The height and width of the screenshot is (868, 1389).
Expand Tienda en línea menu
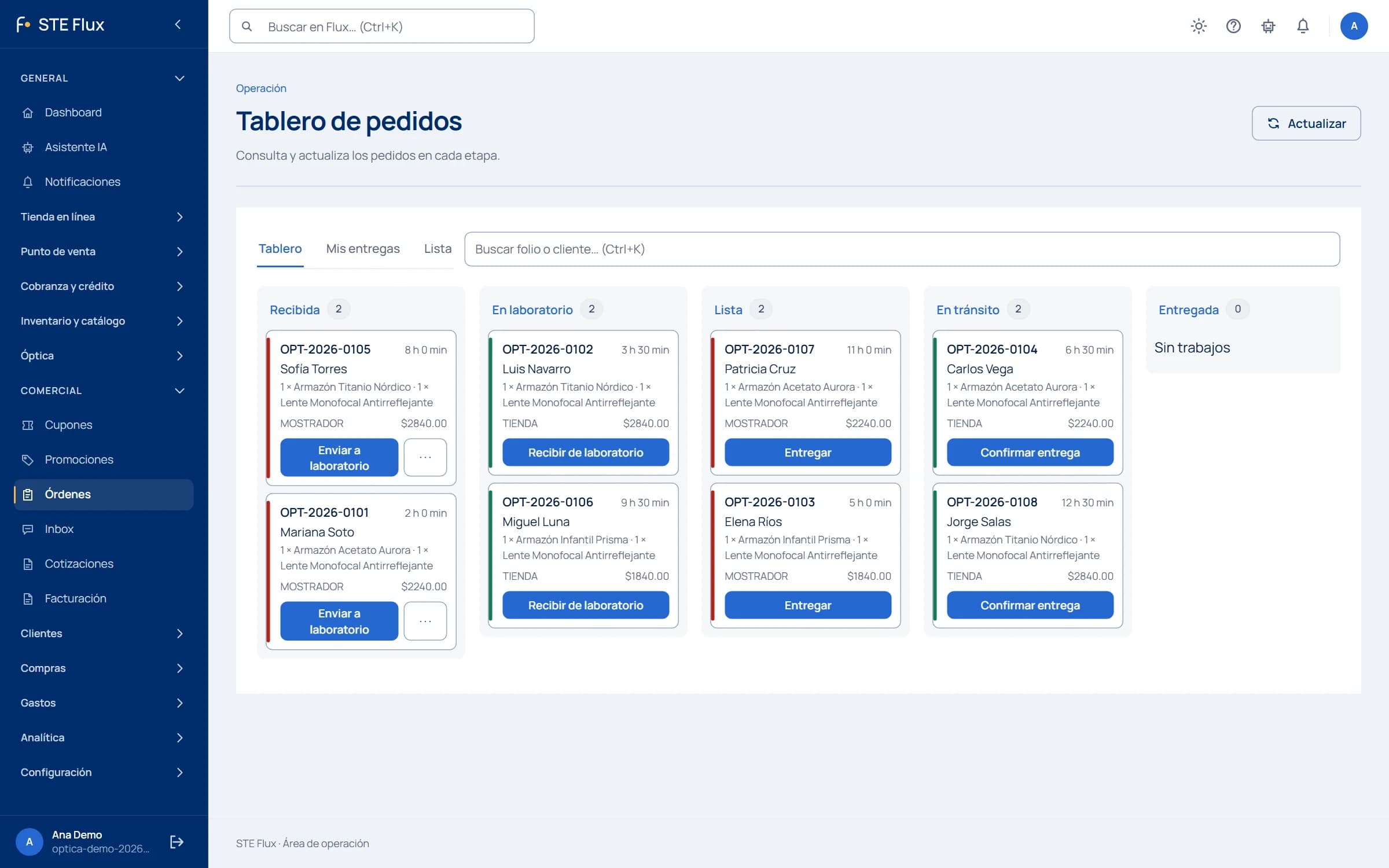tap(104, 216)
